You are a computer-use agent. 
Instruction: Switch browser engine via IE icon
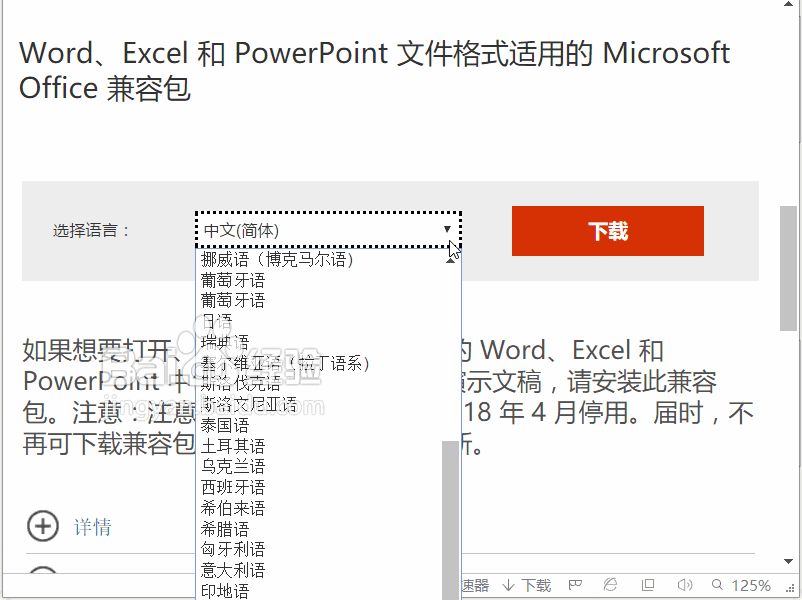point(611,584)
